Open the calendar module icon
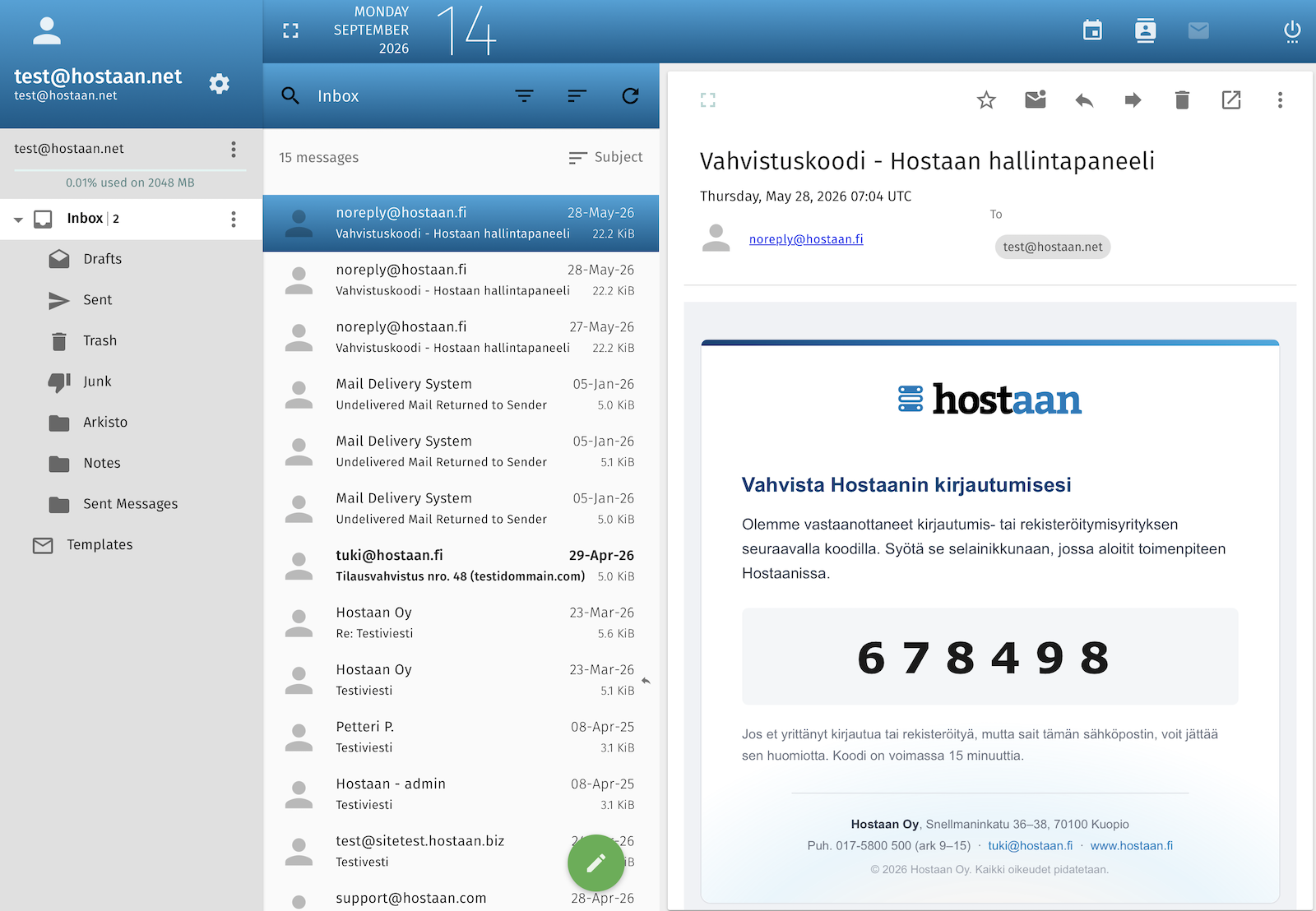Image resolution: width=1316 pixels, height=911 pixels. 1092,30
